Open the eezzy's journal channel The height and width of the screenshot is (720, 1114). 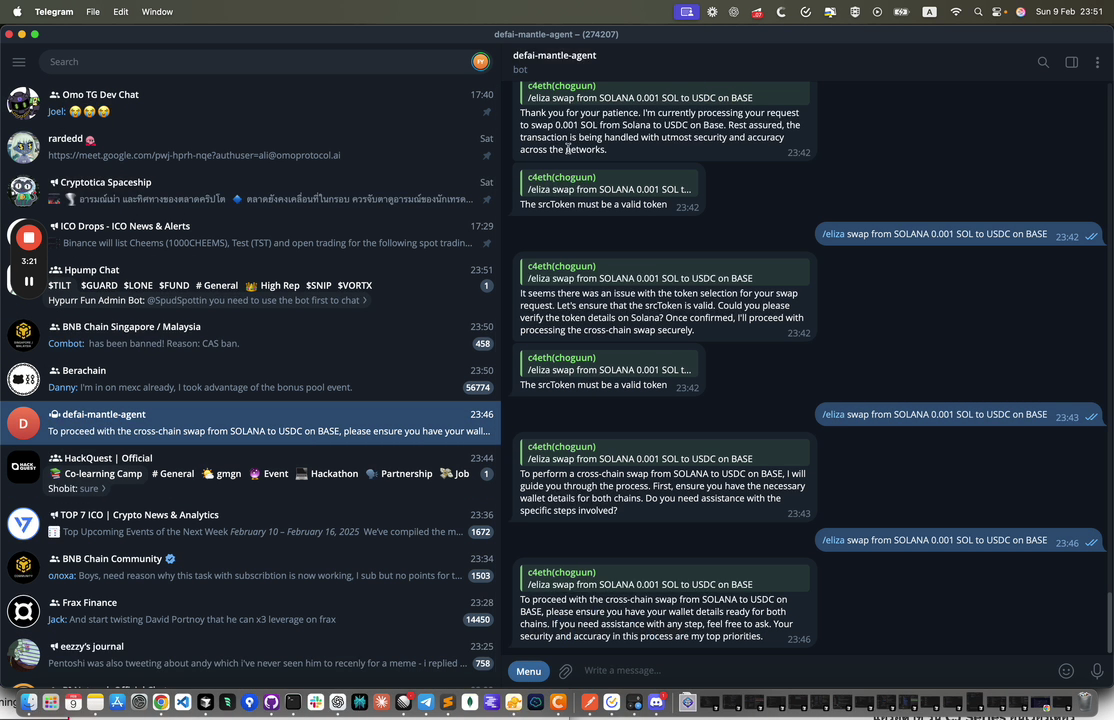(x=250, y=655)
